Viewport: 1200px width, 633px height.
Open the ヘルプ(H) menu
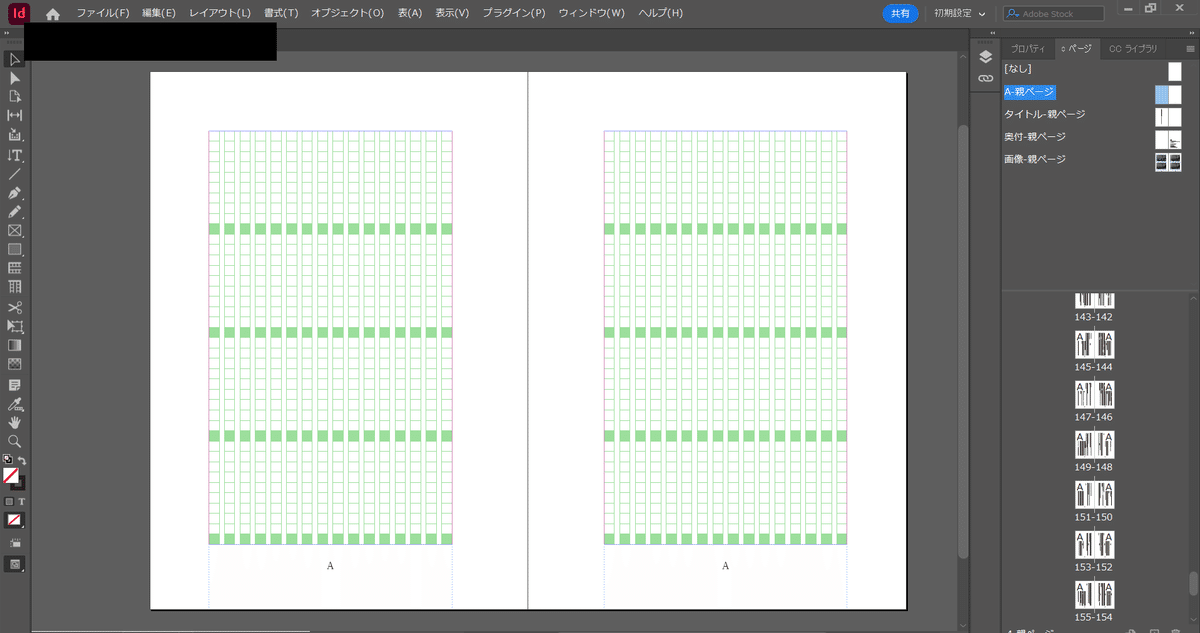click(660, 14)
